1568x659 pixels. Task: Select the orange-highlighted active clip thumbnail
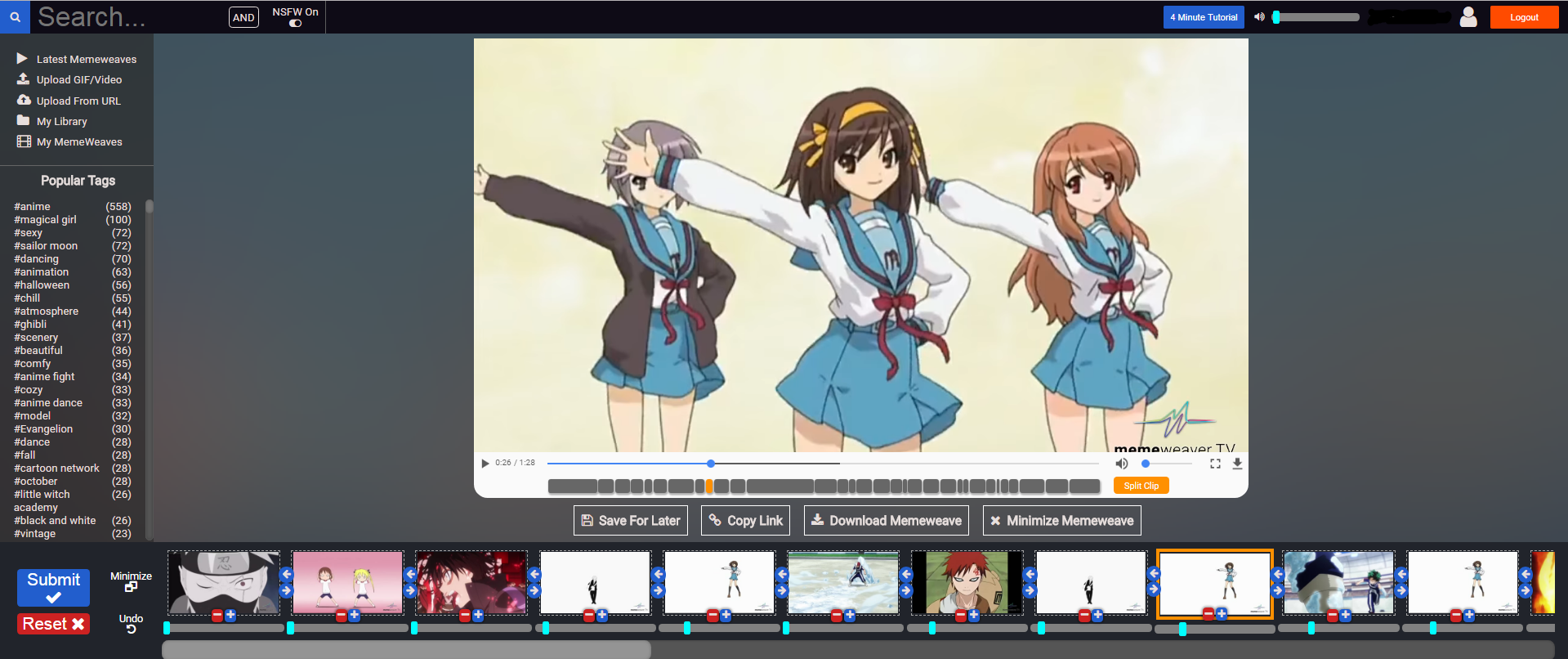[1215, 583]
